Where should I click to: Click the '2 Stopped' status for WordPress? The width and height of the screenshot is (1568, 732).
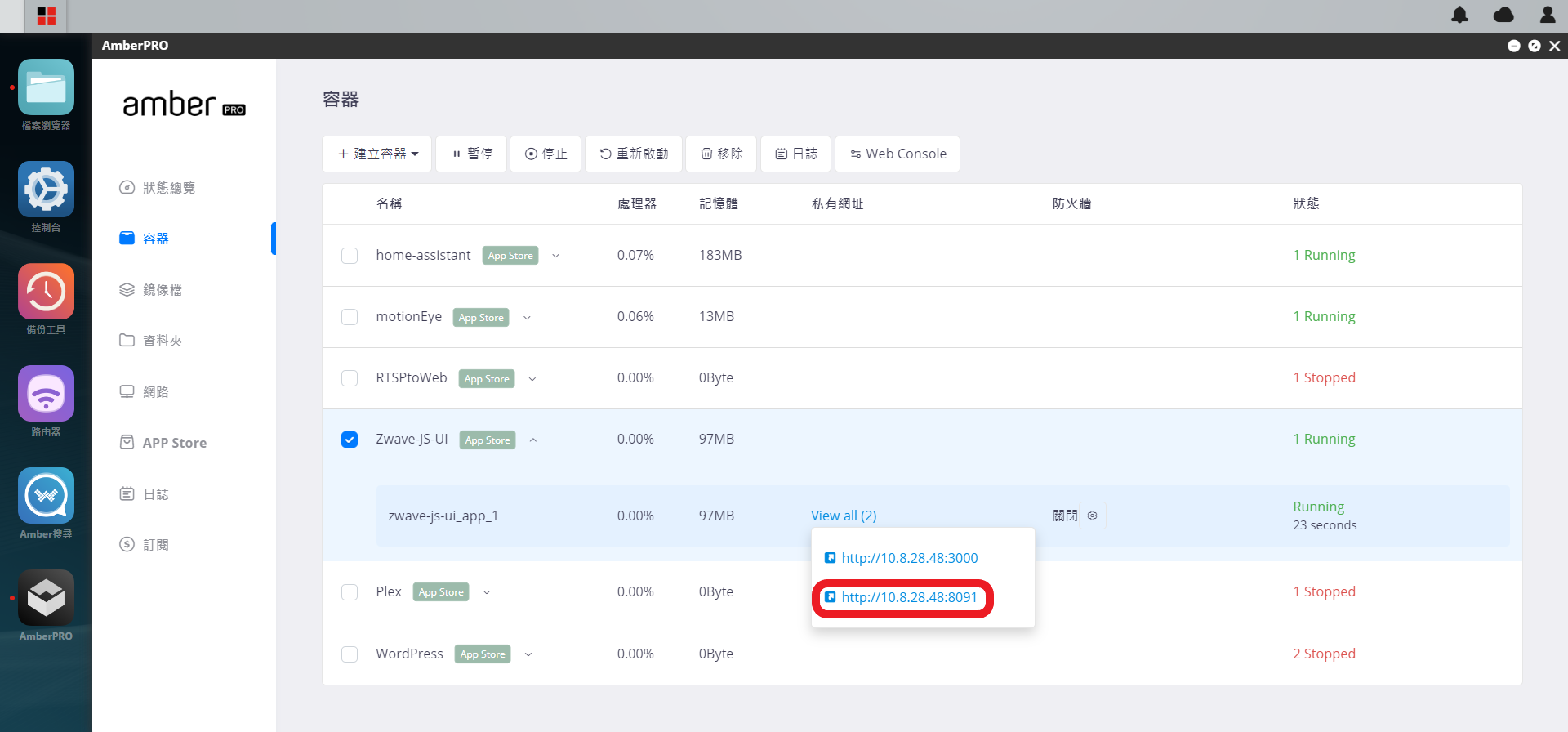point(1324,654)
